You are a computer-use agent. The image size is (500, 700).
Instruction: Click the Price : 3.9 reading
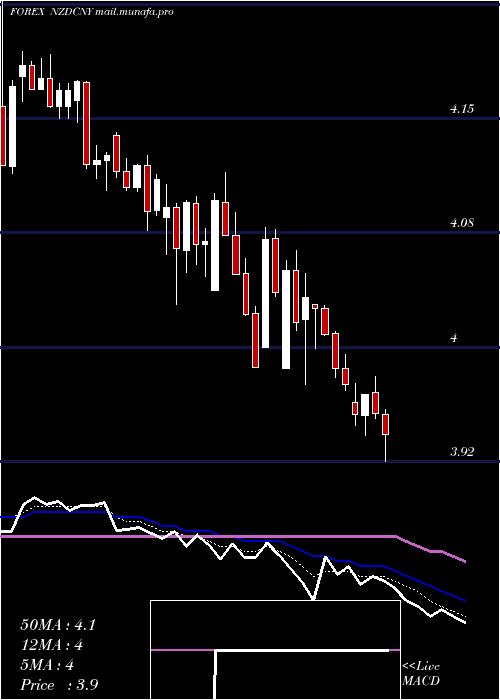59,685
